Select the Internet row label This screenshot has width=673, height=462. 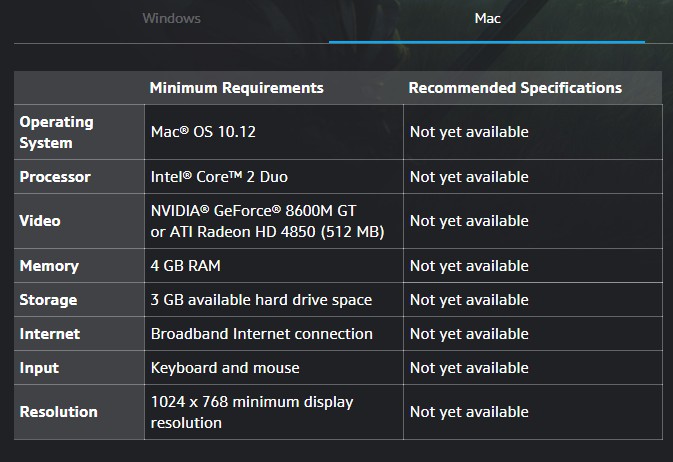point(49,334)
